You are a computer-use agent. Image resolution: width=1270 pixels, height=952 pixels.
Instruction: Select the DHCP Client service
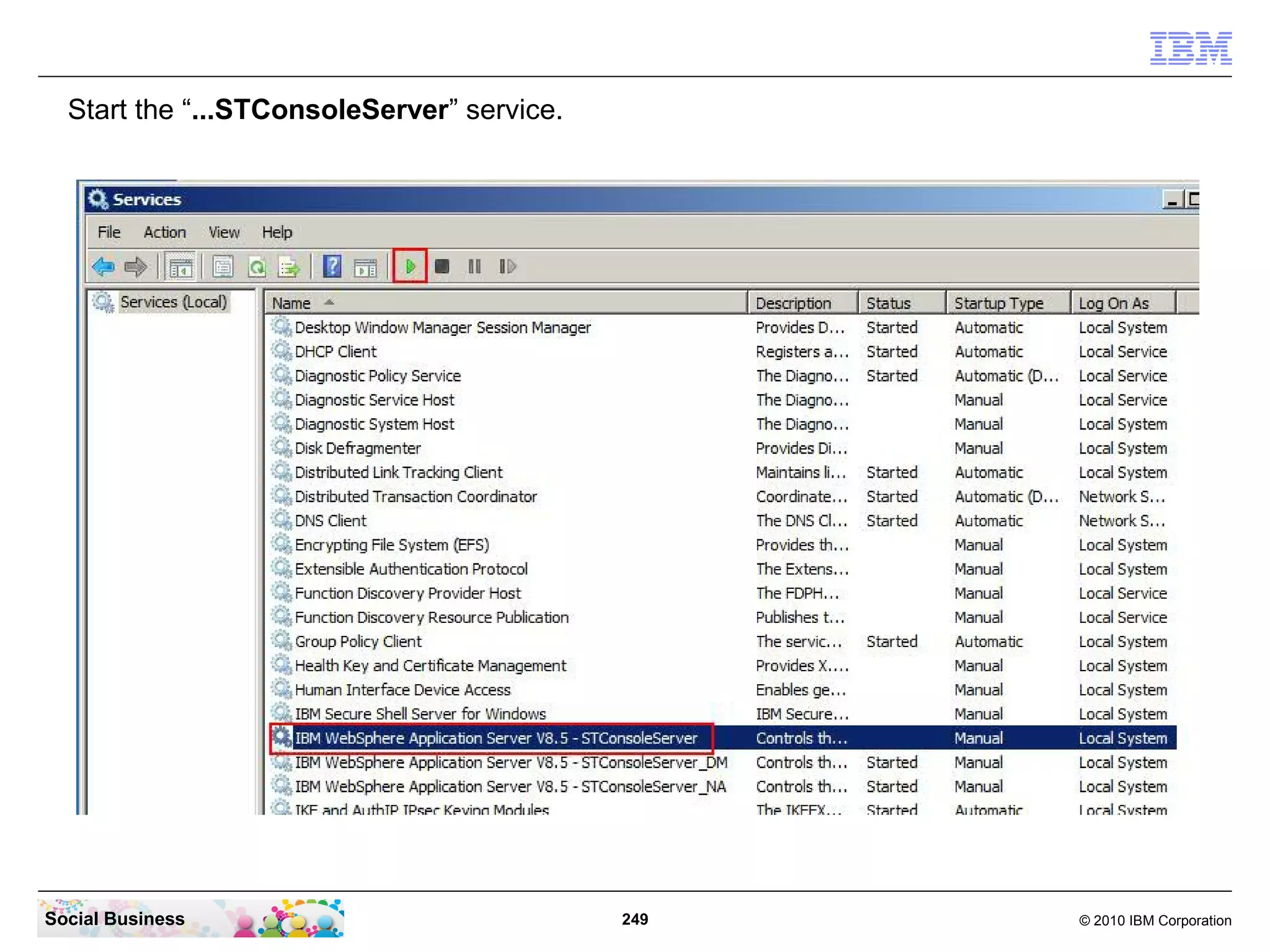click(x=722, y=351)
